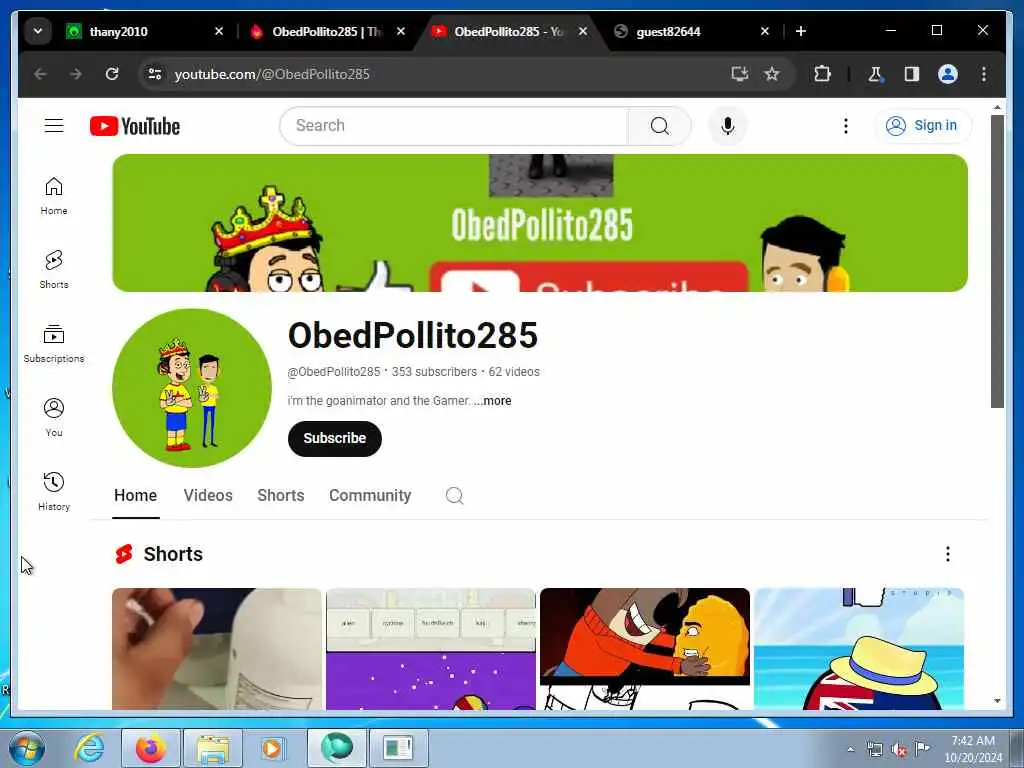Click the page vertical scrollbar thumb
The width and height of the screenshot is (1024, 768).
997,261
